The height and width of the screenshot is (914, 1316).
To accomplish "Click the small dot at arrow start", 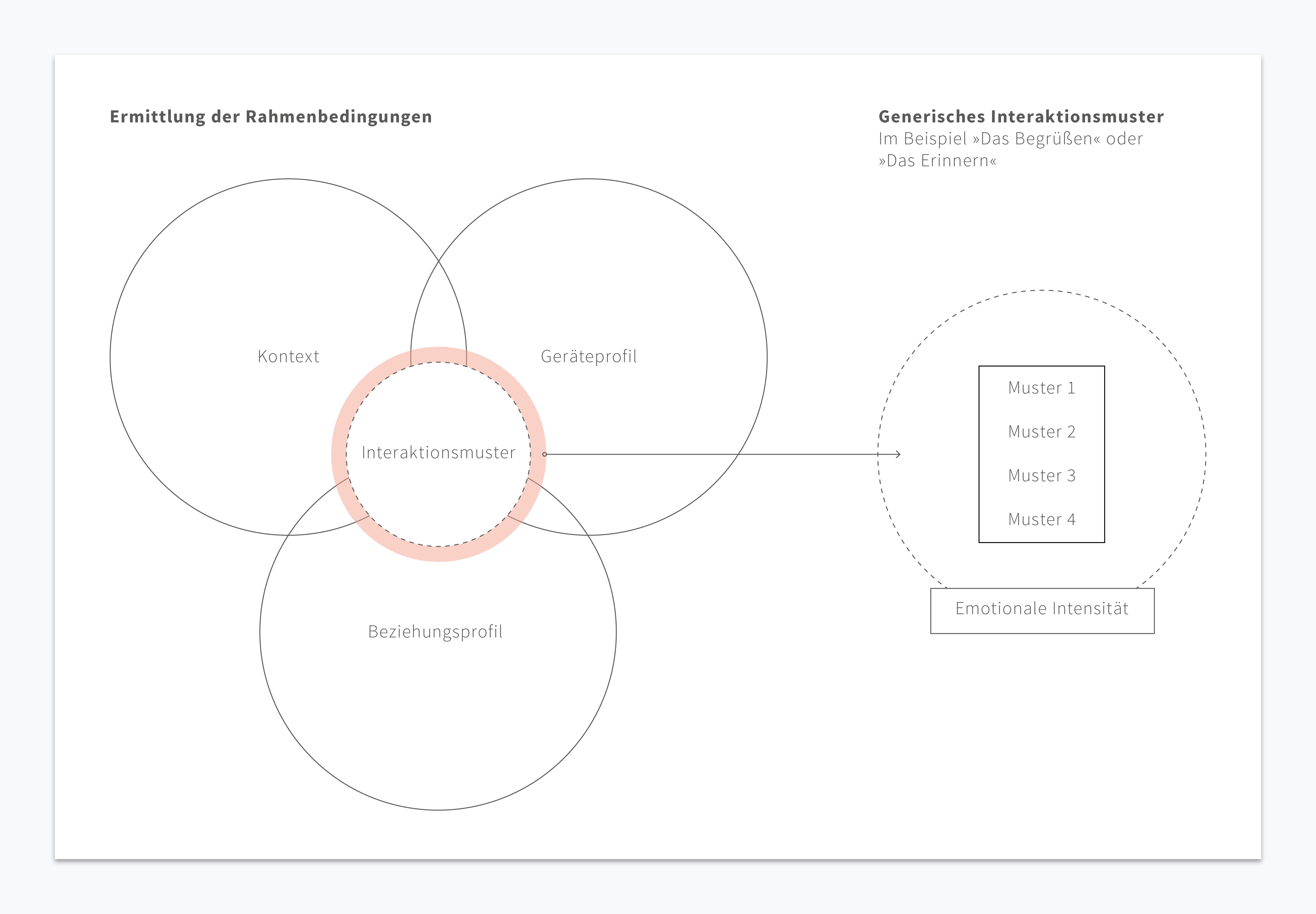I will 545,454.
